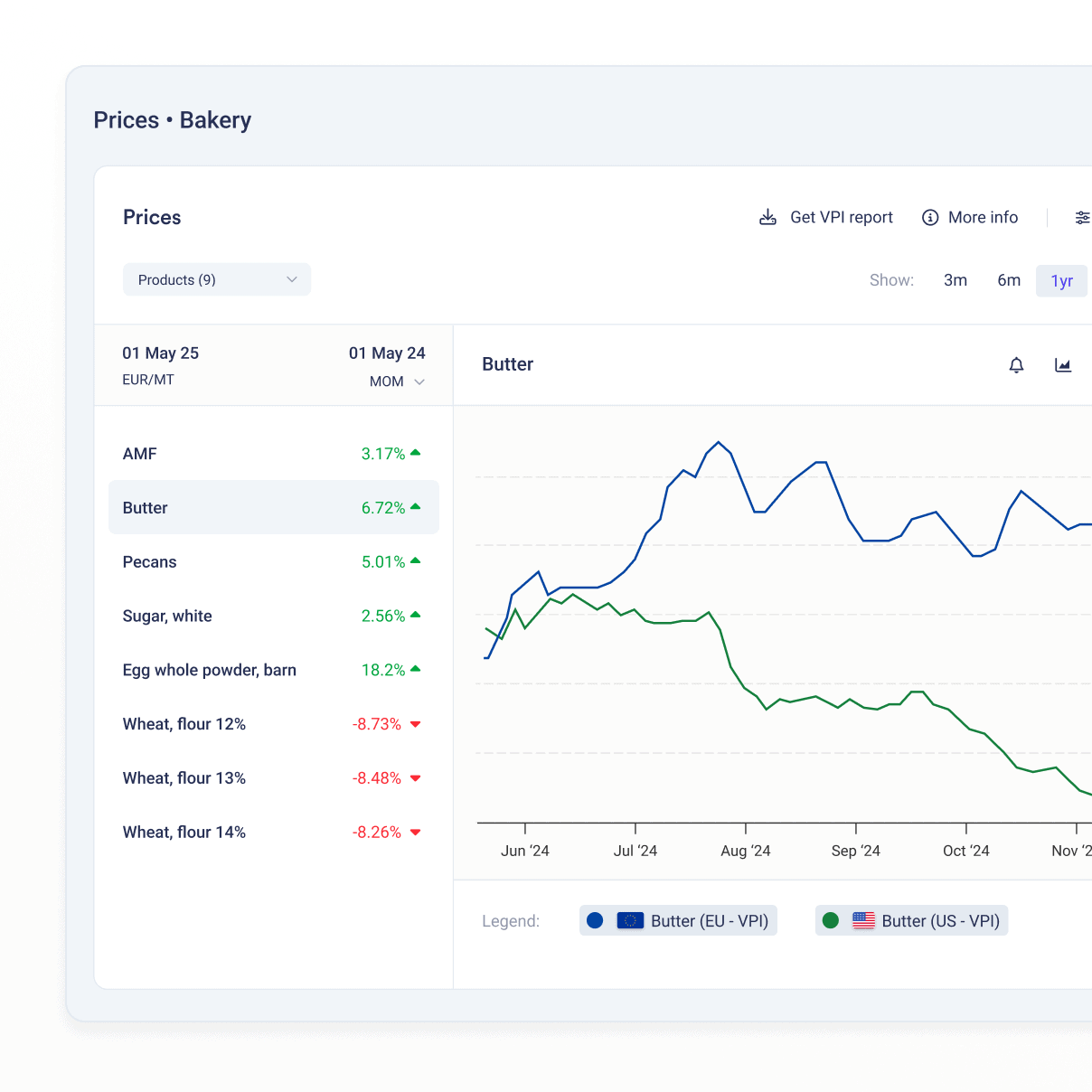Open the filter sliders settings icon

click(x=1081, y=218)
